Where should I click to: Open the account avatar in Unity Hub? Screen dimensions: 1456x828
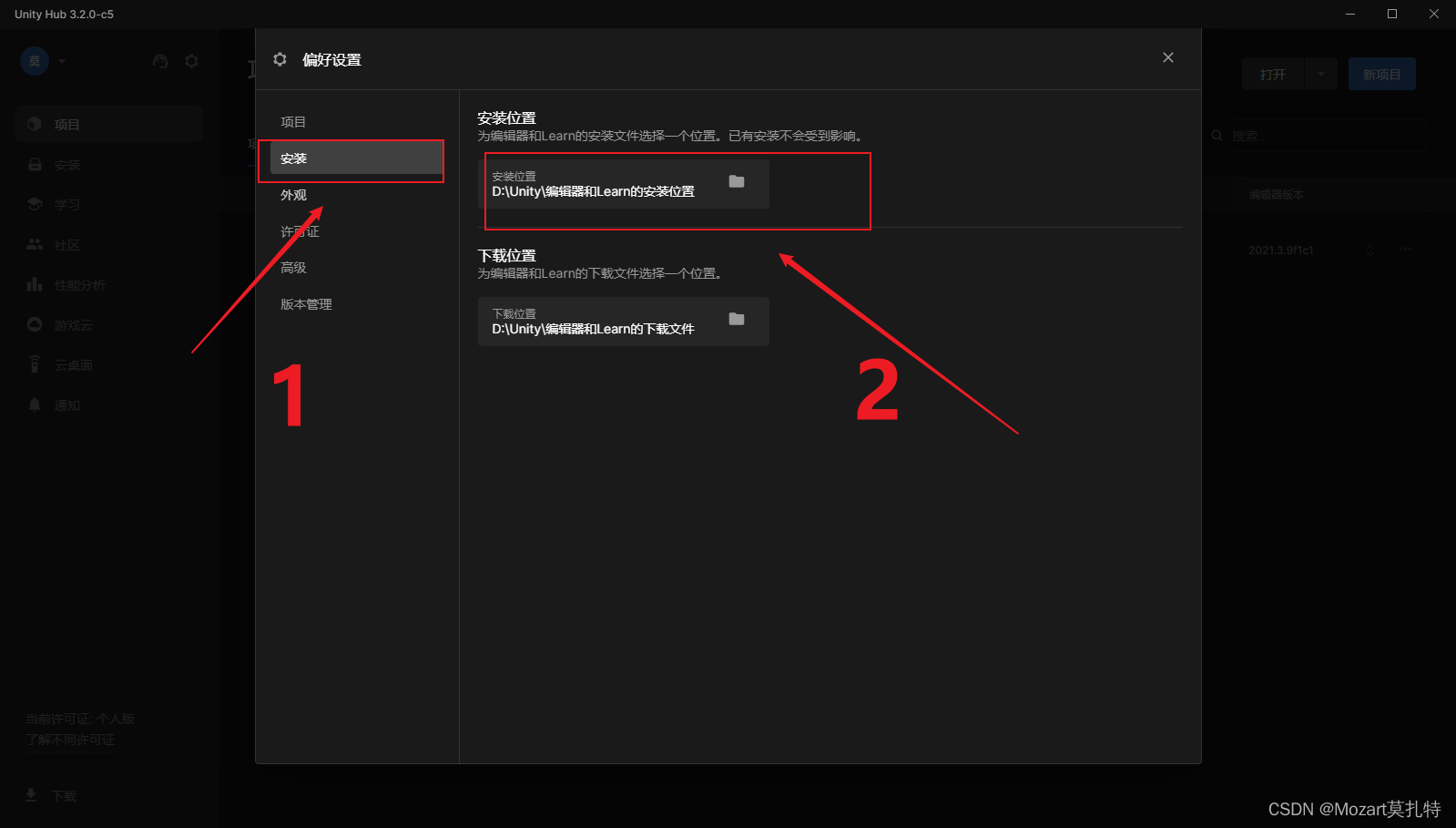point(35,61)
